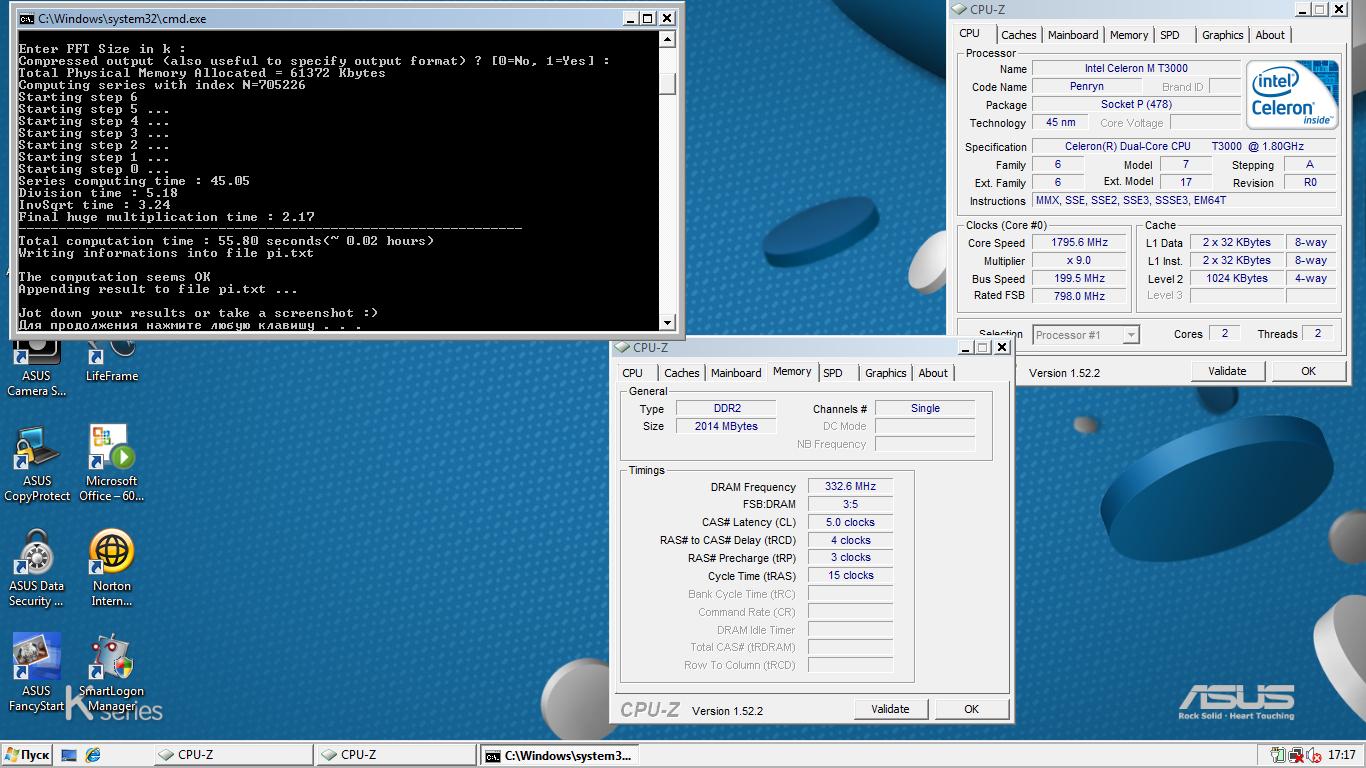The height and width of the screenshot is (768, 1366).
Task: Activate second CPU-Z taskbar button
Action: click(396, 755)
